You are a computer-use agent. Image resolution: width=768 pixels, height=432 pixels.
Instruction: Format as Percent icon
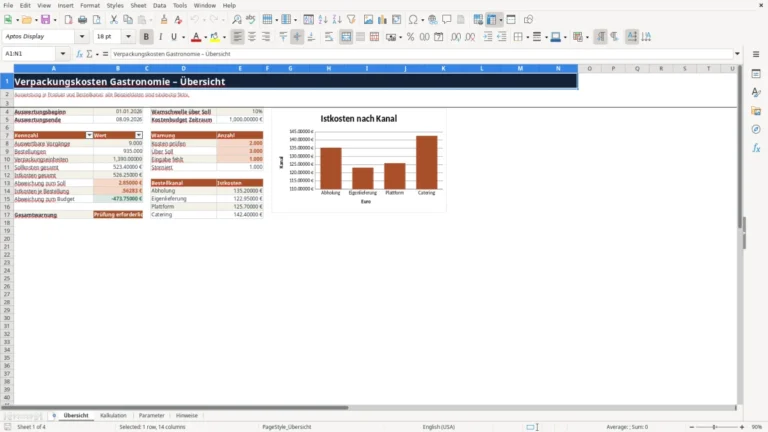coord(410,37)
